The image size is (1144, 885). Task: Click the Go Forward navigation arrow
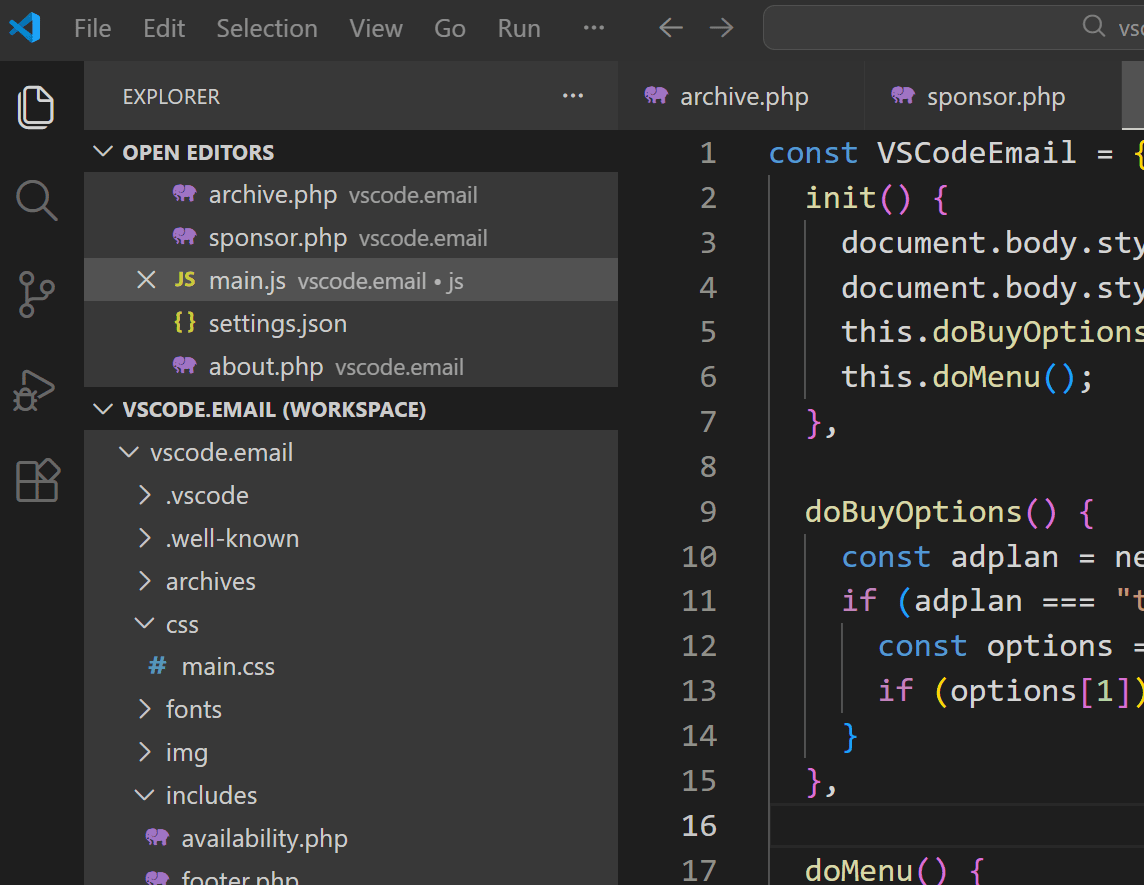[x=722, y=27]
